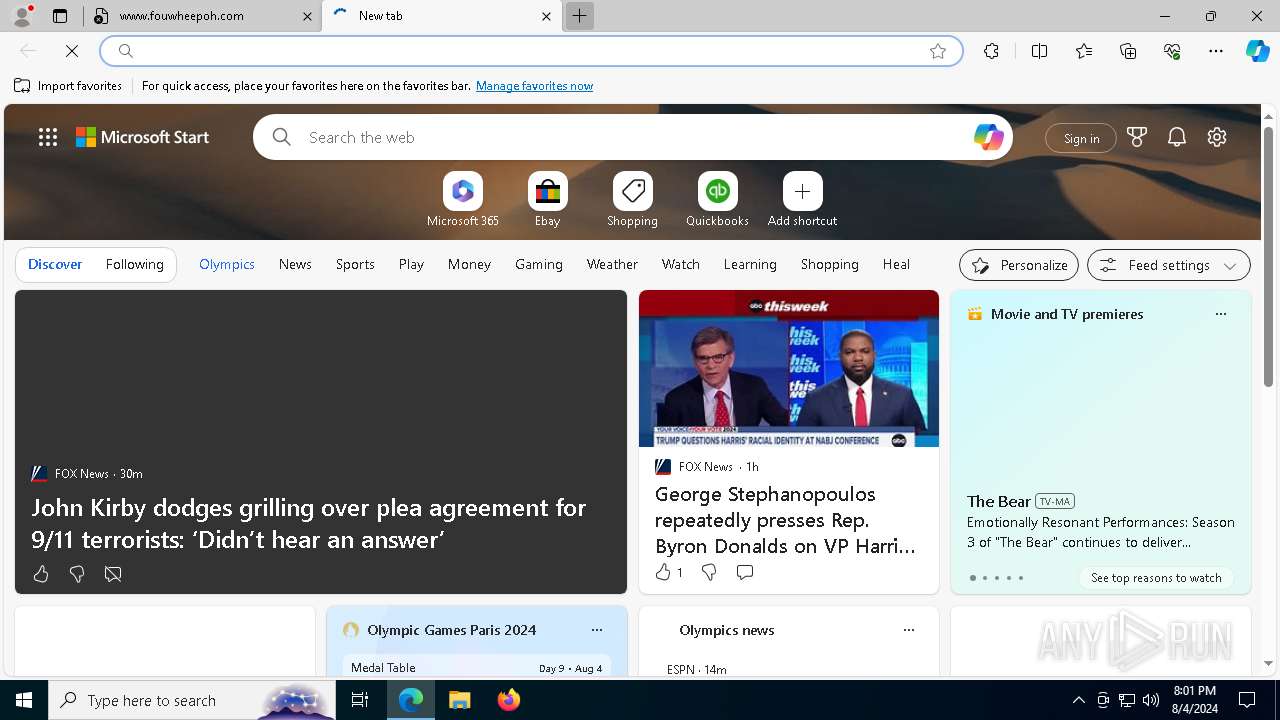Open page settings gear
Screen dimensions: 1280x720
coord(1217,138)
